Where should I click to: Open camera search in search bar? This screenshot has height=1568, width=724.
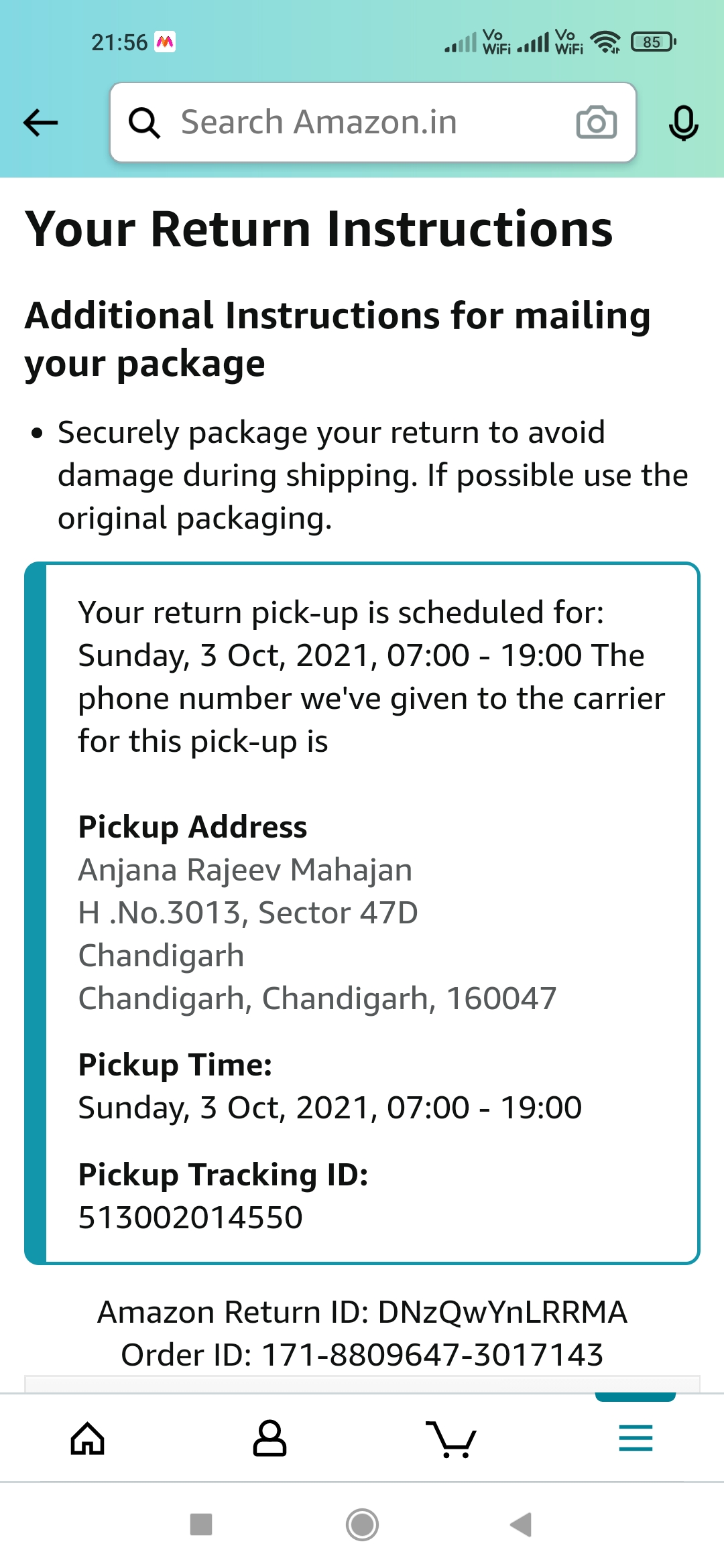click(x=596, y=123)
